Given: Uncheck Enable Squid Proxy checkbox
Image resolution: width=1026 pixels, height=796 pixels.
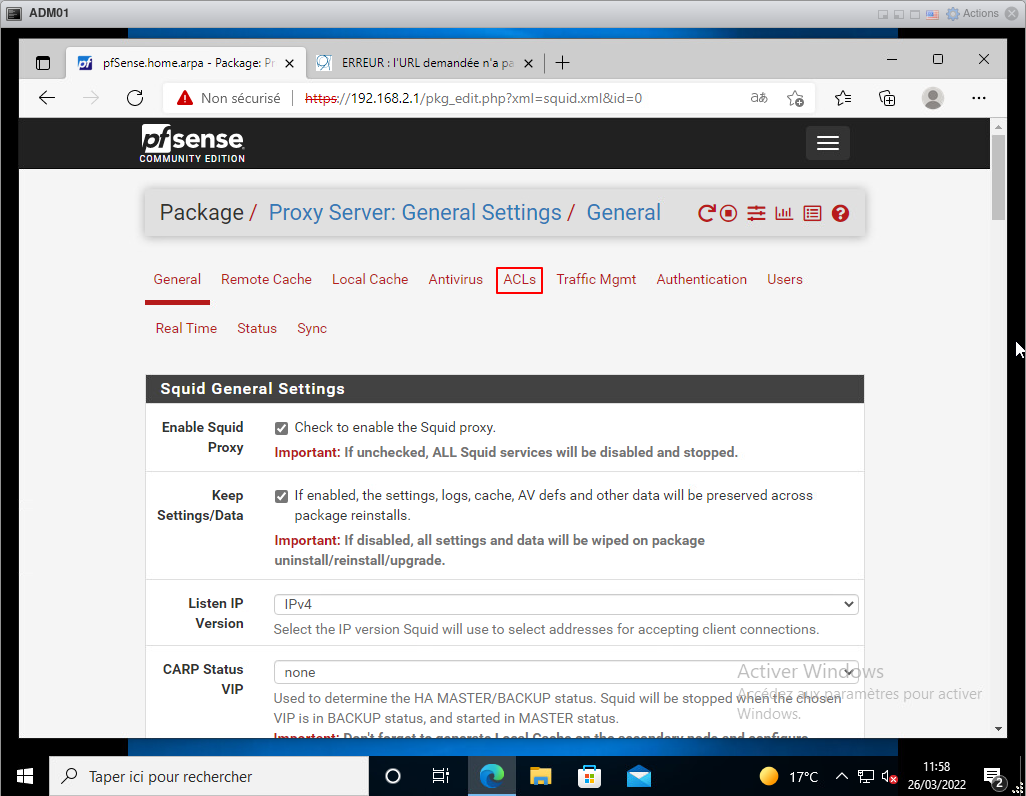Looking at the screenshot, I should pos(282,428).
